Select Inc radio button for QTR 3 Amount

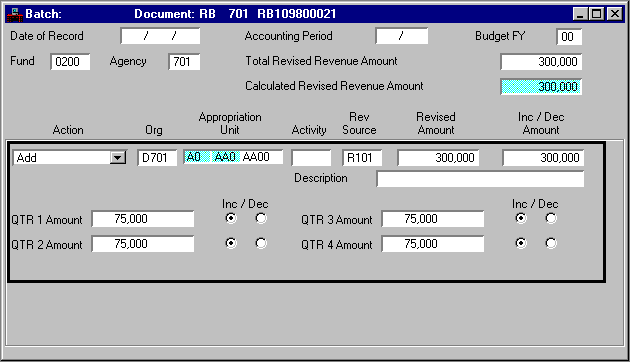point(521,218)
